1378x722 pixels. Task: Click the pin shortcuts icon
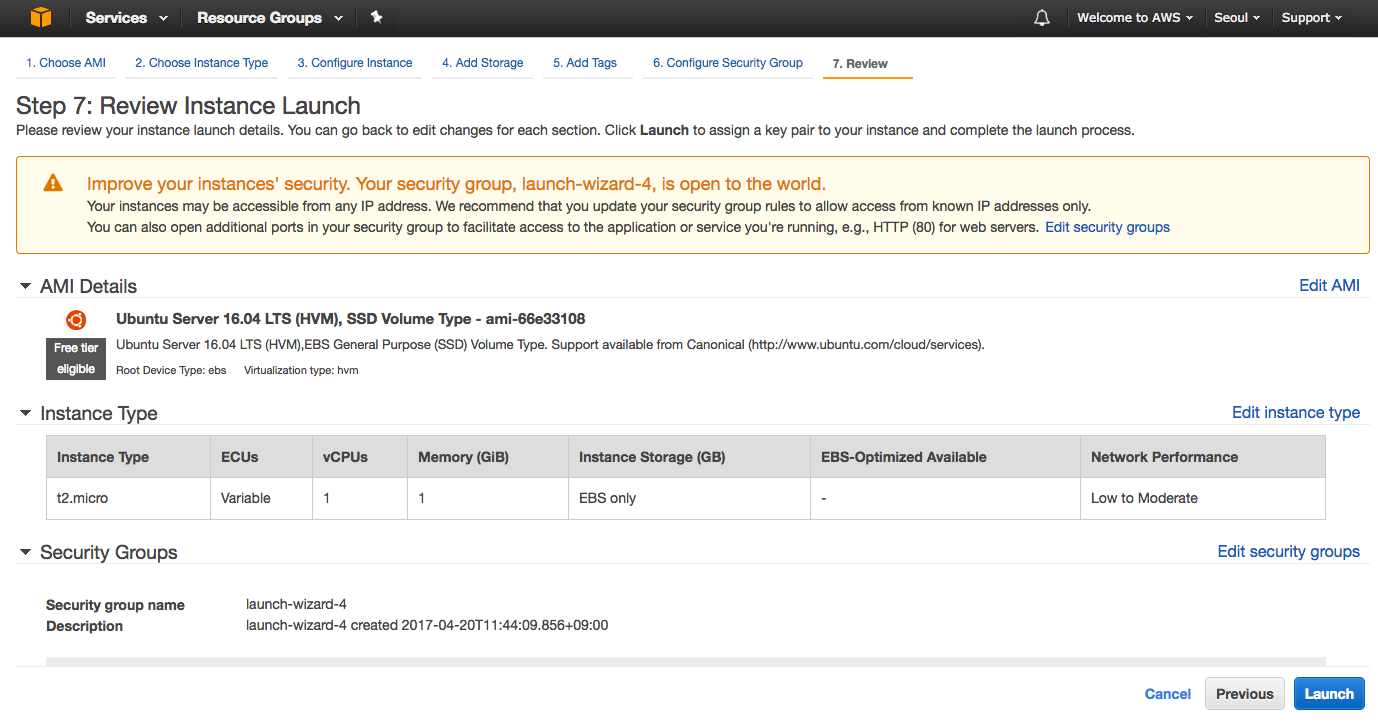[x=376, y=17]
